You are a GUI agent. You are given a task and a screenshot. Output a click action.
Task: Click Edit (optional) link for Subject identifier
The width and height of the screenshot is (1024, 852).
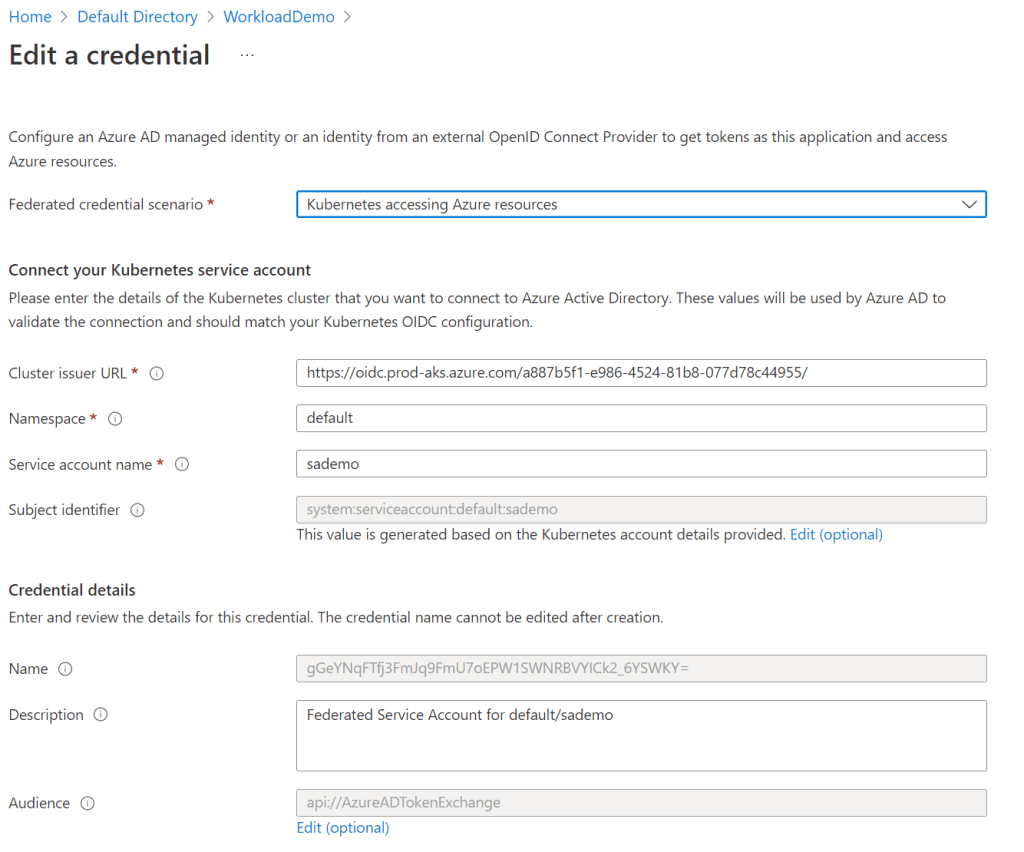point(836,535)
